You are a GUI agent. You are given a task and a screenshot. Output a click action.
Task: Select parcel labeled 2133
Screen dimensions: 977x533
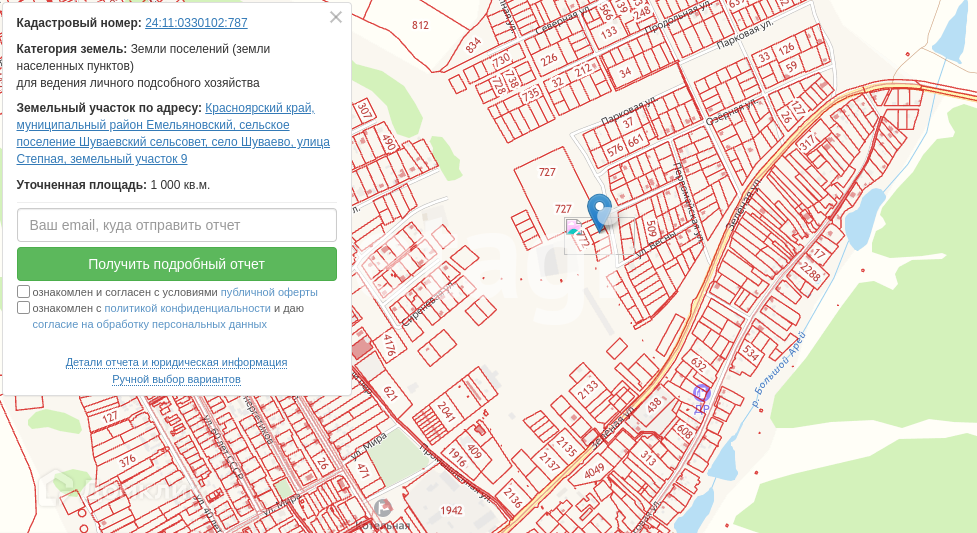click(x=588, y=390)
